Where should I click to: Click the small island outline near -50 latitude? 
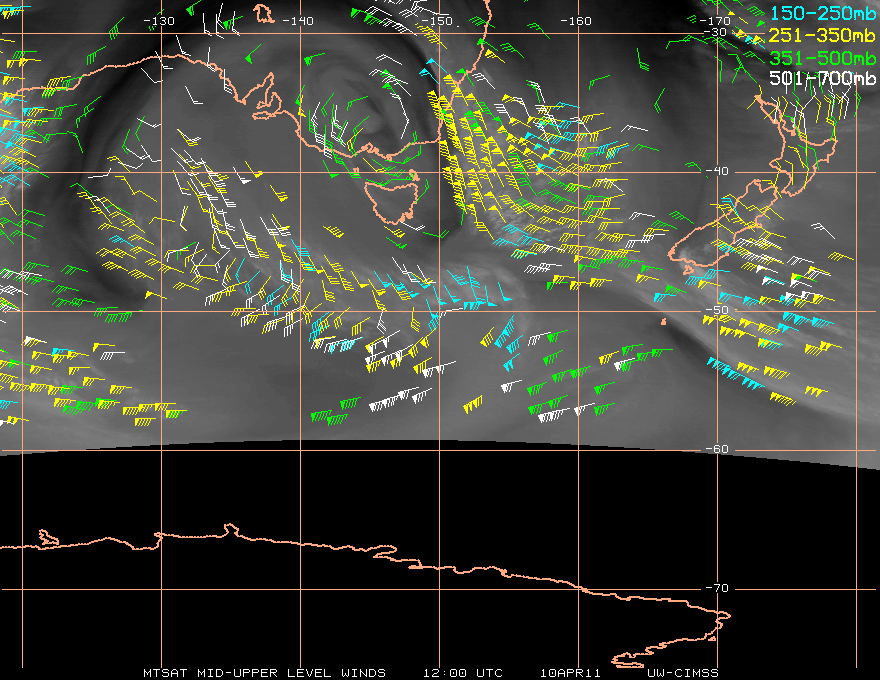click(664, 322)
